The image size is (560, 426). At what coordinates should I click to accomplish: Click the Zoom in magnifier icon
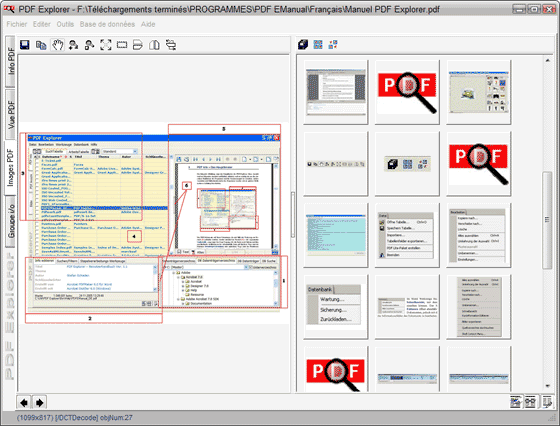(x=74, y=45)
